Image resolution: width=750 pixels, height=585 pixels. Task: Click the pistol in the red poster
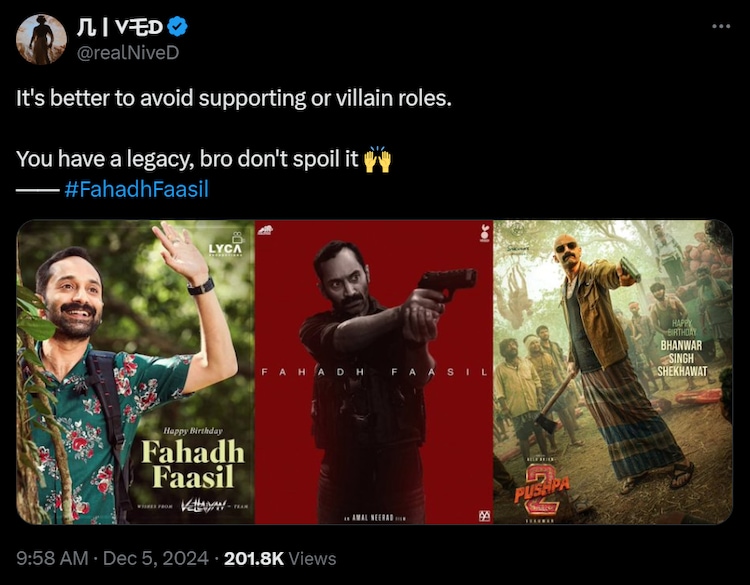pos(447,283)
